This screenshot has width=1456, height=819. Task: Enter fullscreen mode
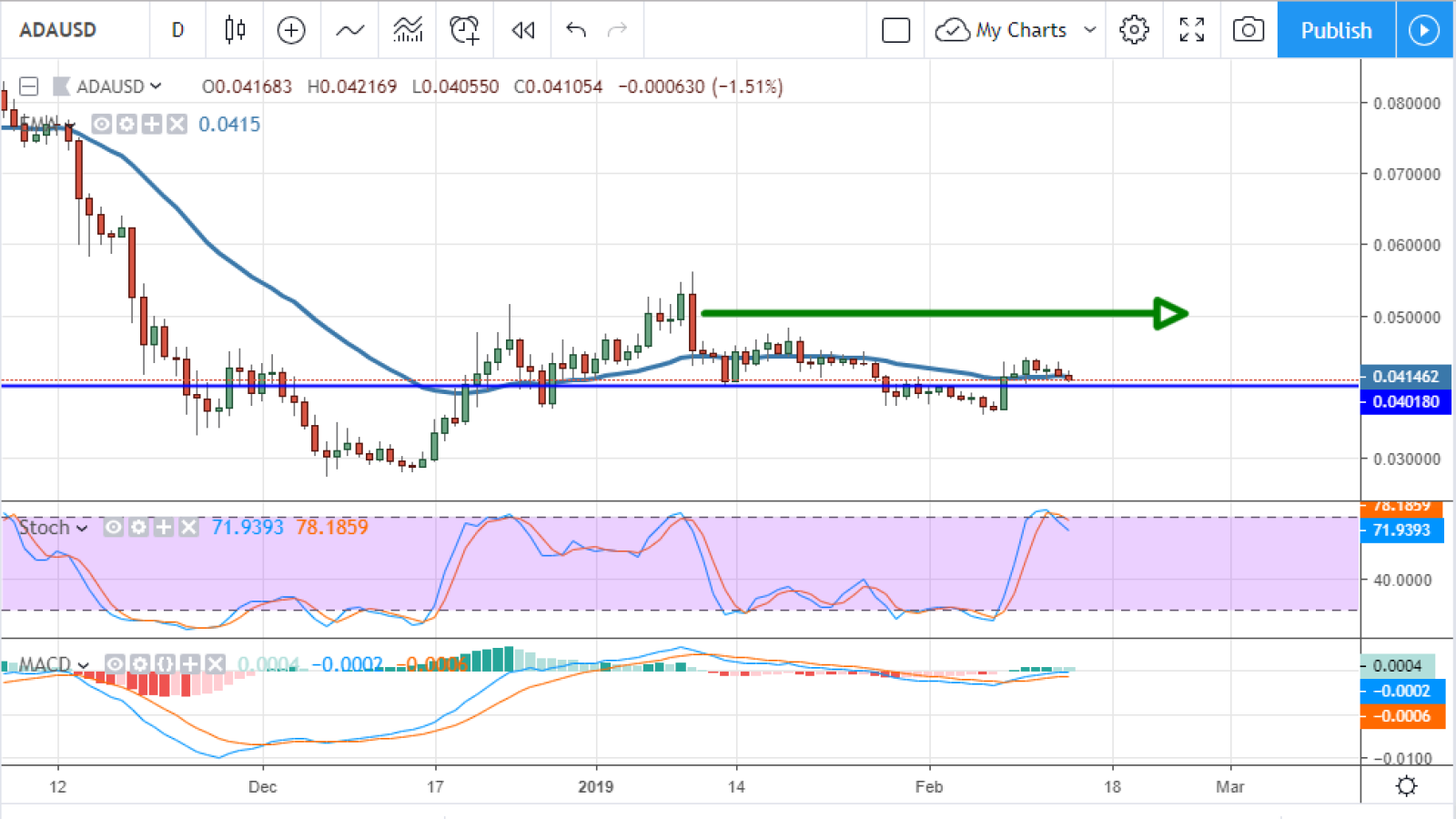pyautogui.click(x=1191, y=30)
